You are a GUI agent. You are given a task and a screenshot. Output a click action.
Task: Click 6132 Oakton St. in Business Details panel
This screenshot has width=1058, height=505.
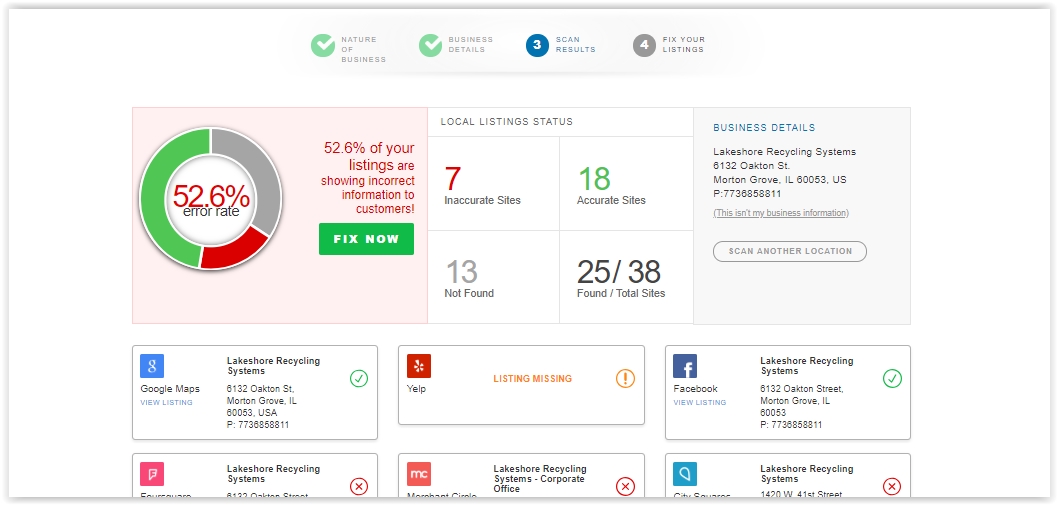(751, 165)
